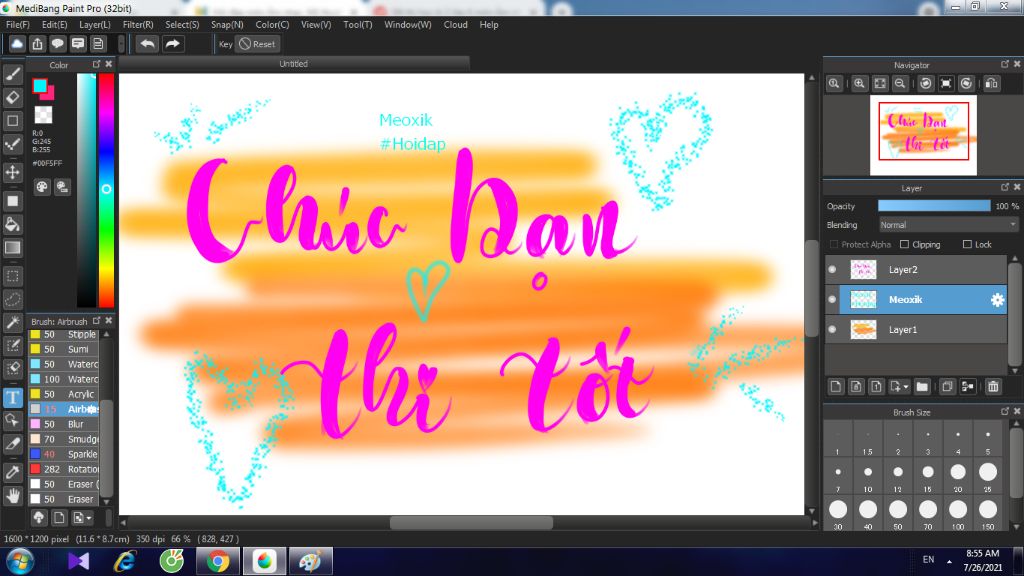Viewport: 1024px width, 576px height.
Task: Click Navigator fit-to-window icon
Action: point(880,84)
